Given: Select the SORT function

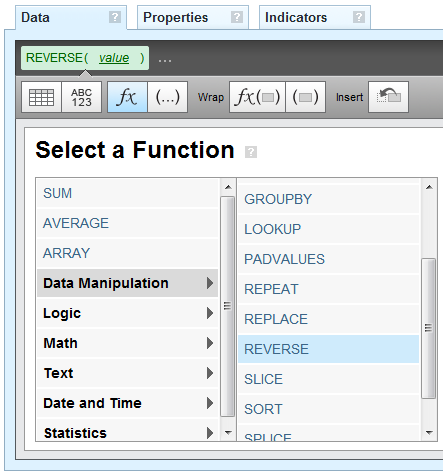Looking at the screenshot, I should click(328, 409).
